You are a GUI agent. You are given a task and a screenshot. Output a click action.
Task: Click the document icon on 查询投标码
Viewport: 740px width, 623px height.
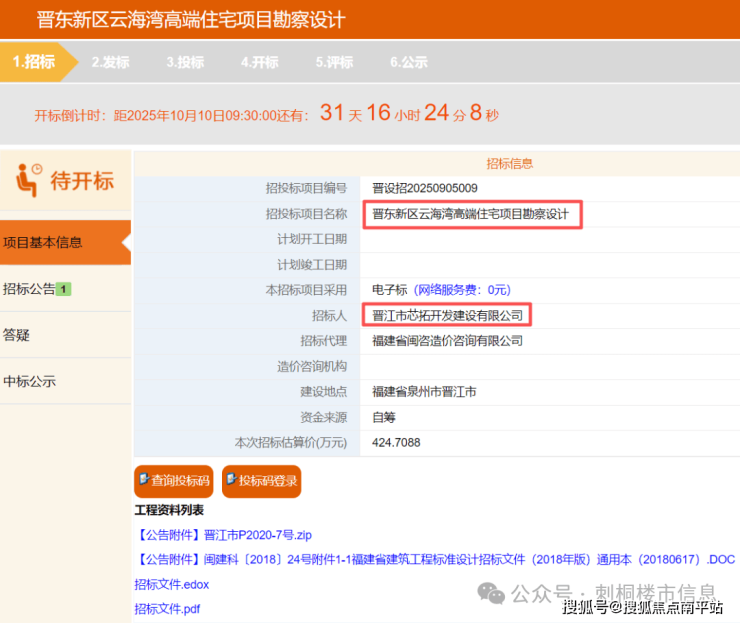coord(145,480)
